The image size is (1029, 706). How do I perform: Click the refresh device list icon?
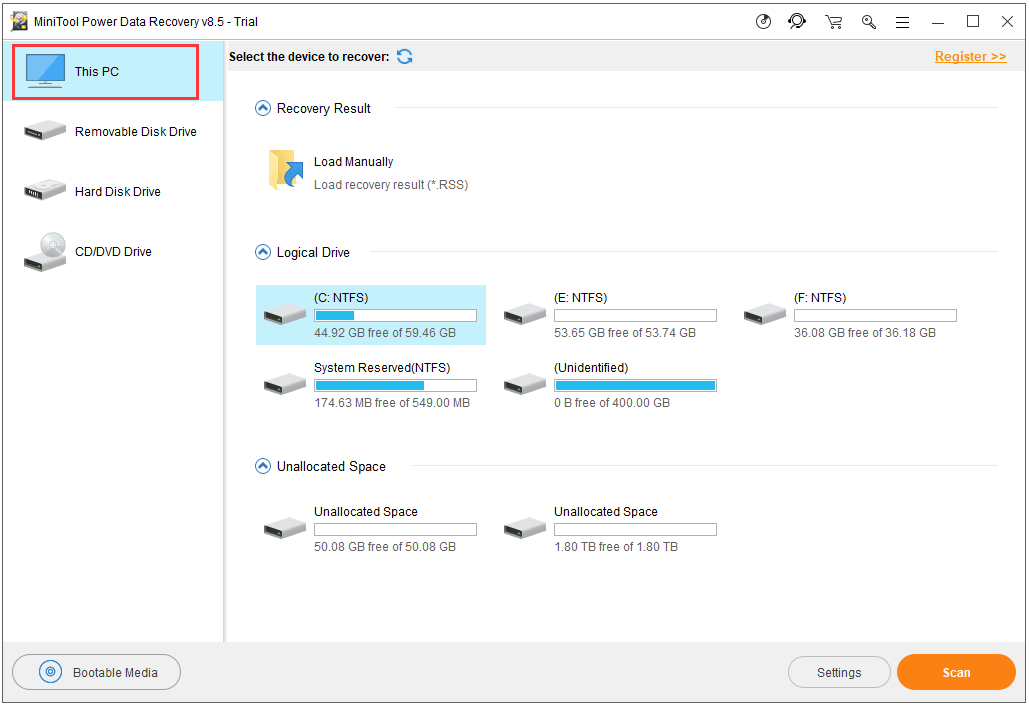(405, 56)
